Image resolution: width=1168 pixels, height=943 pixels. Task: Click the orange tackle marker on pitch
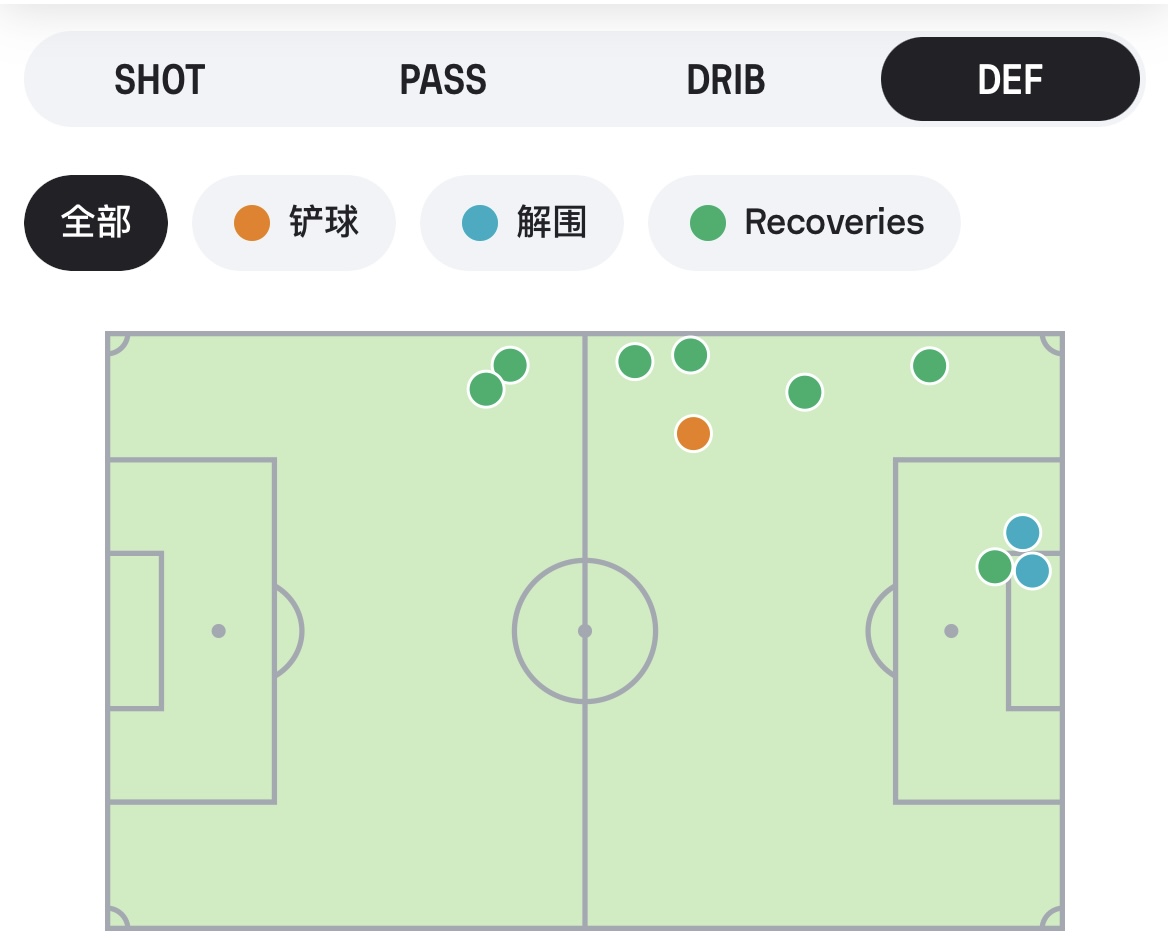(x=693, y=434)
